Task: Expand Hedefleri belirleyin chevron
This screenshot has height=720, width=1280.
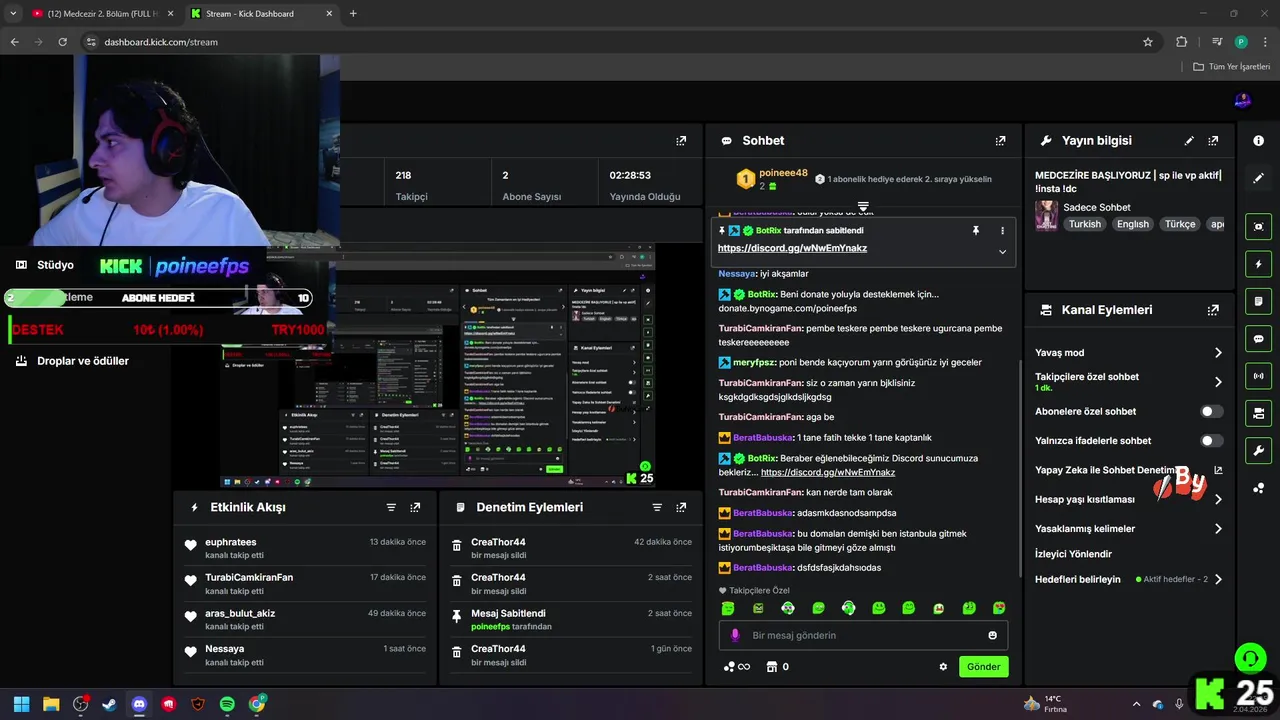Action: [x=1218, y=579]
